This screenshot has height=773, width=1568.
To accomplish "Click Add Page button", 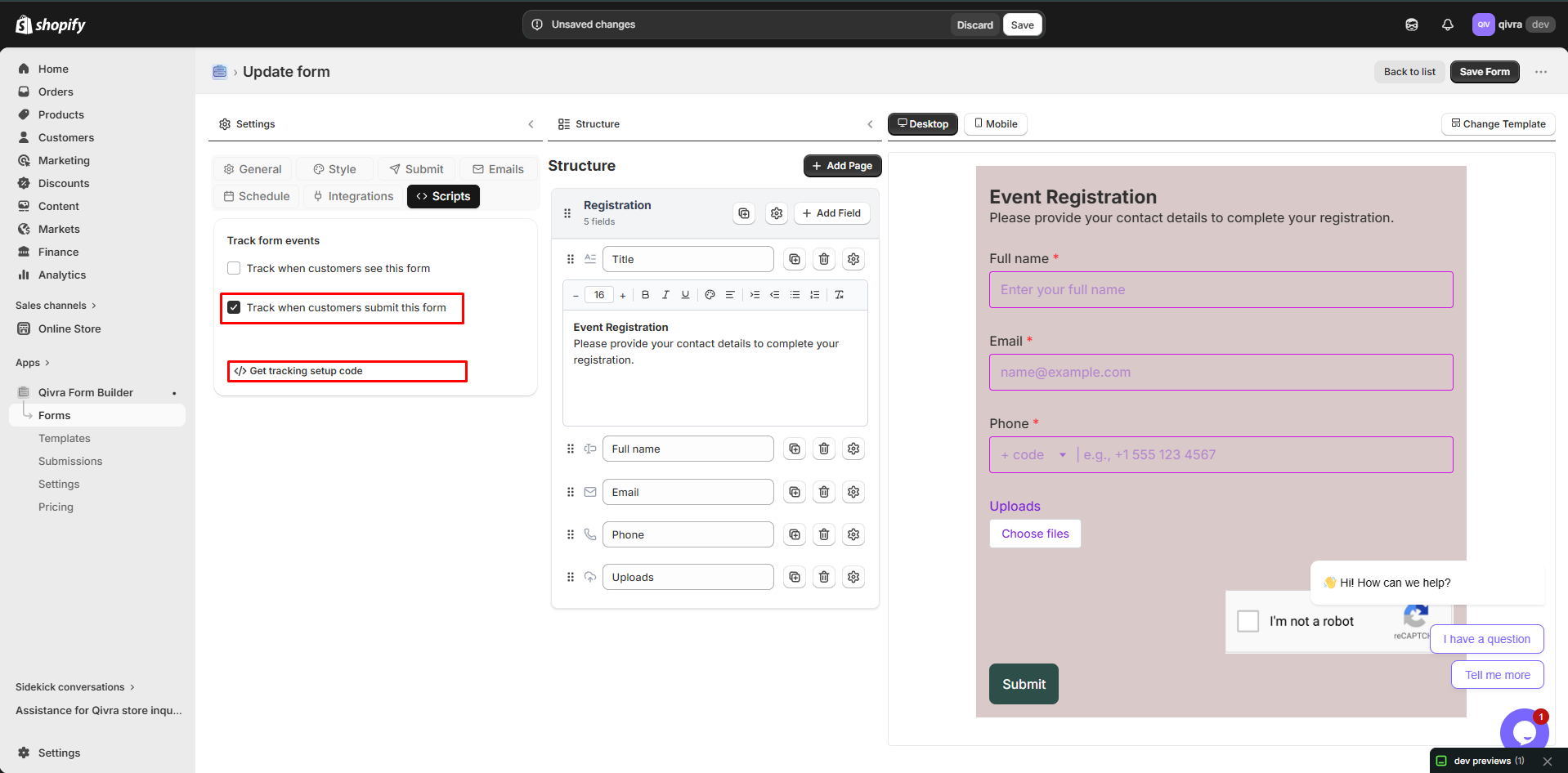I will click(x=842, y=166).
